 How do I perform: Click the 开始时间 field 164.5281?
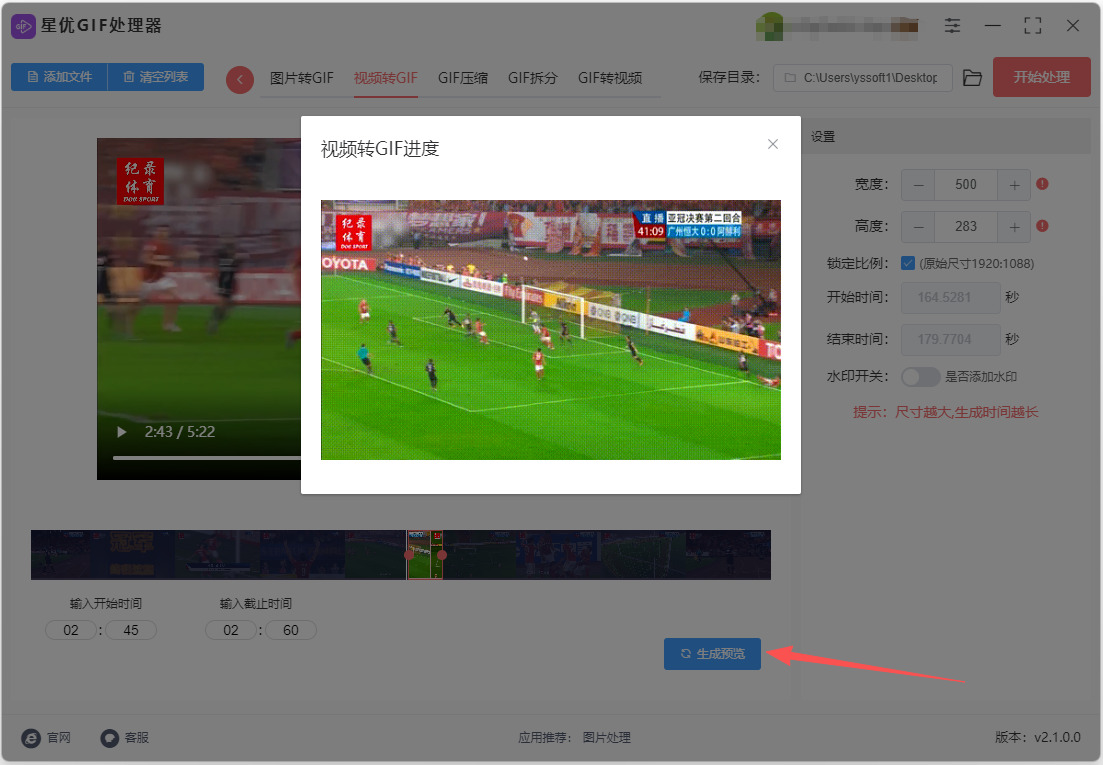pos(950,297)
